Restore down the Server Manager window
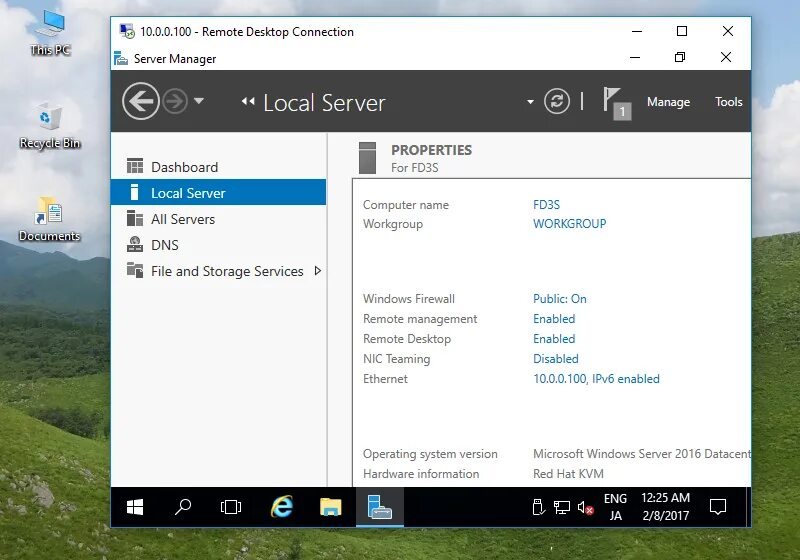This screenshot has height=560, width=800. point(680,57)
